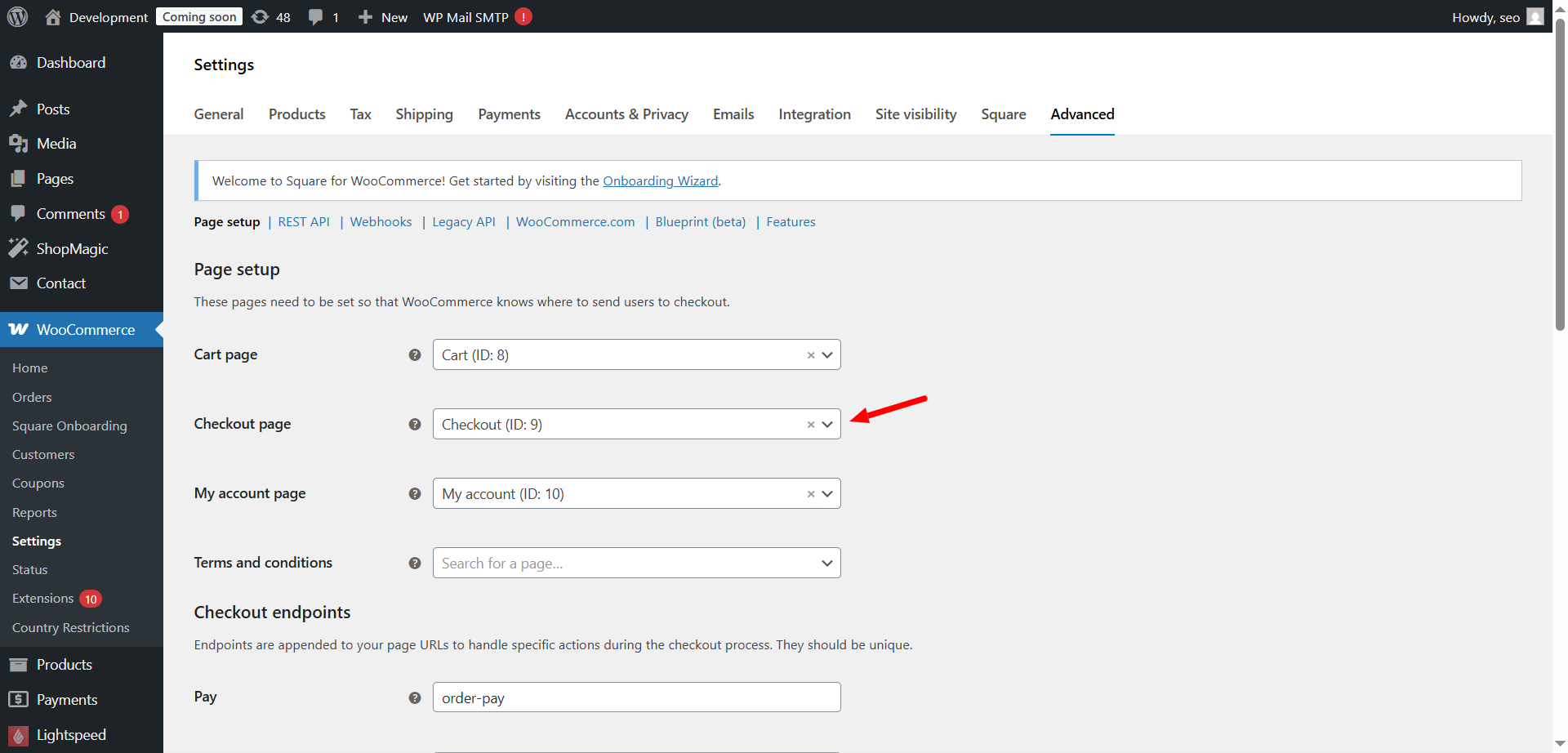The image size is (1568, 753).
Task: Click the WooCommerce logo icon
Action: (x=18, y=329)
